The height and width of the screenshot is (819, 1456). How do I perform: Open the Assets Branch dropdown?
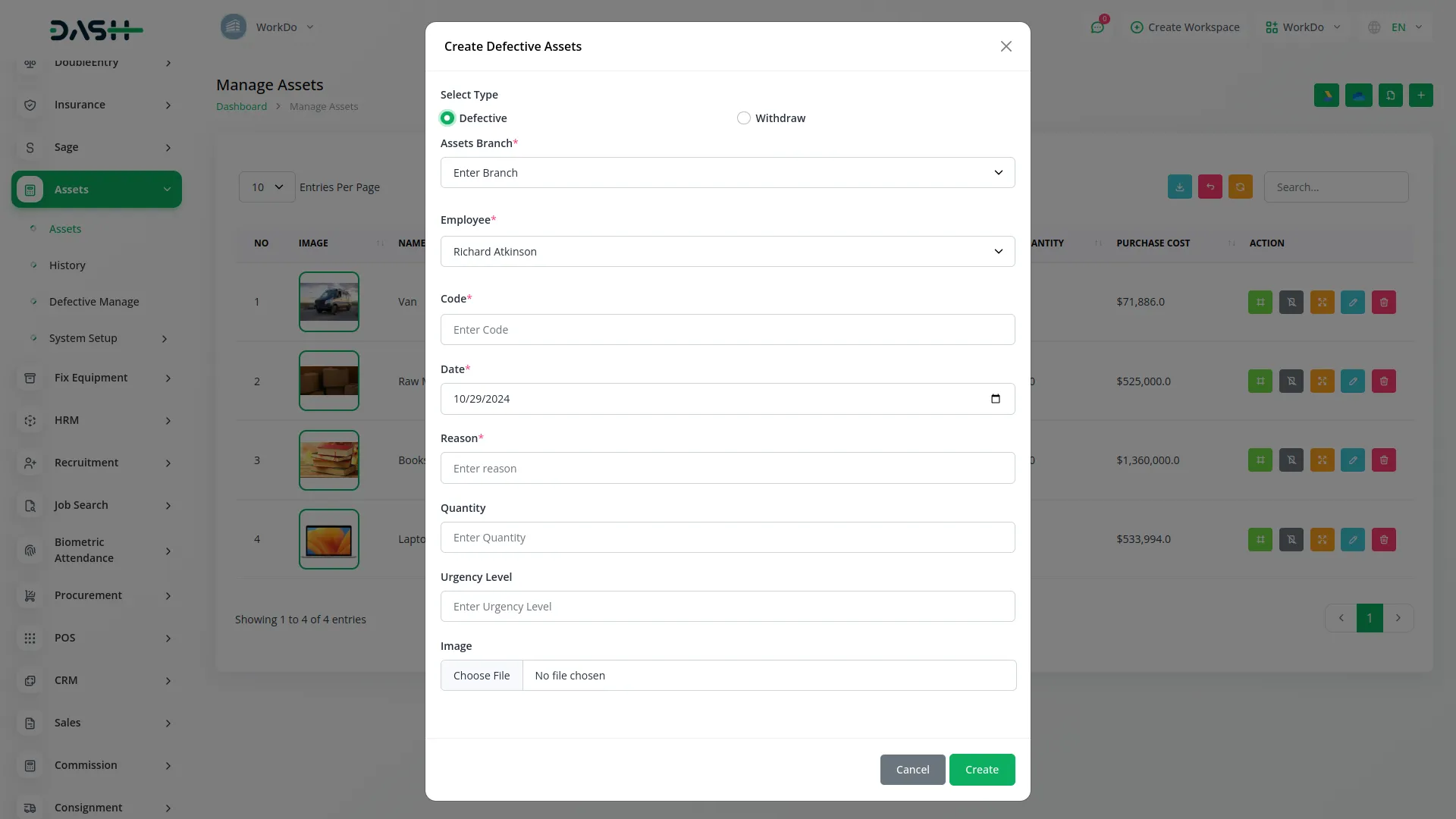pos(727,172)
